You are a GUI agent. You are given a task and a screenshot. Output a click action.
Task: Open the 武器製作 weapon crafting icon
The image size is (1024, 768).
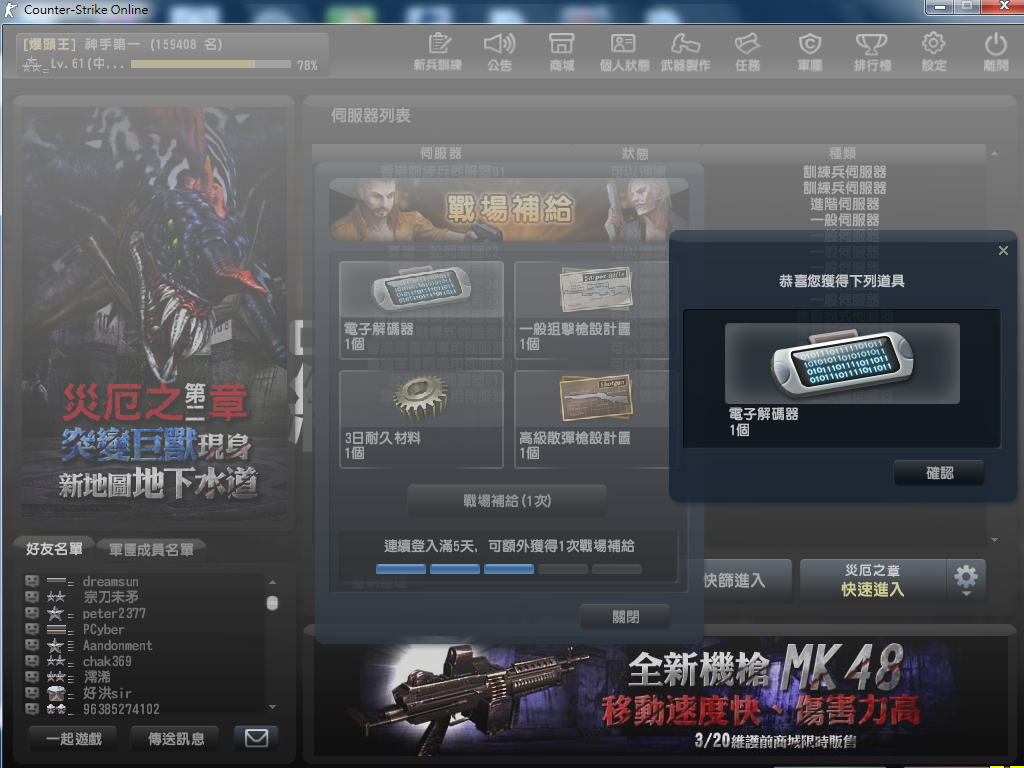pos(686,52)
